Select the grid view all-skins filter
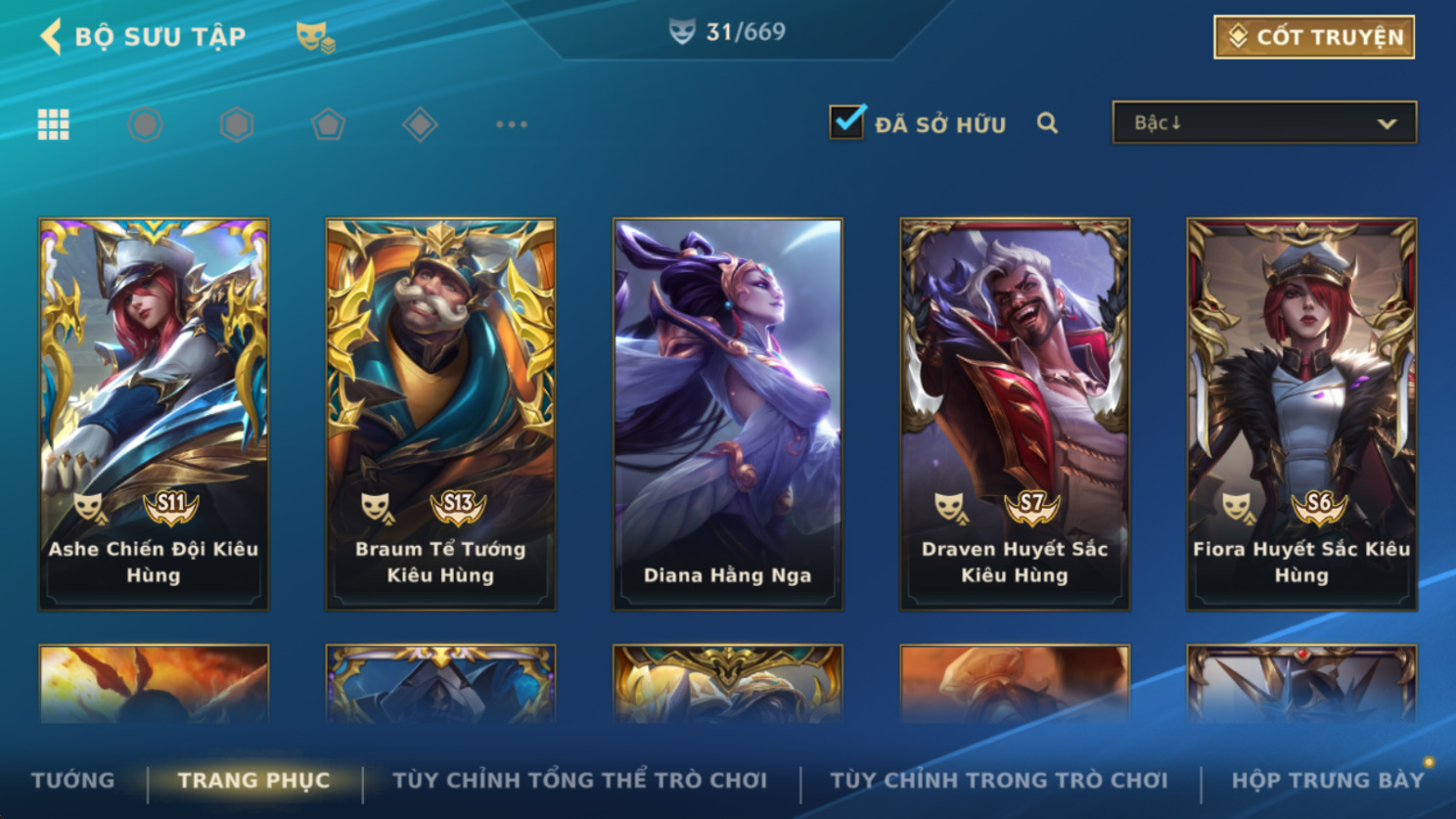 (x=53, y=124)
